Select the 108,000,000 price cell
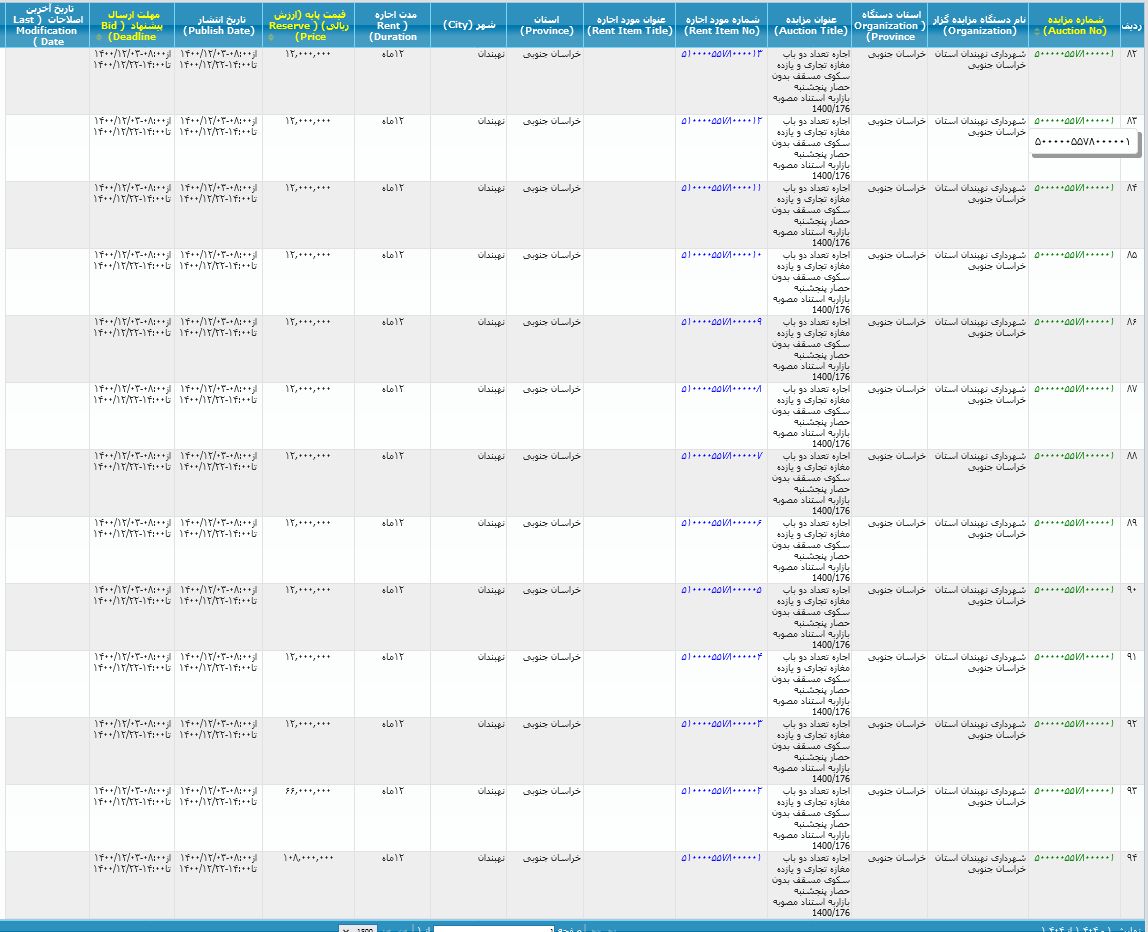Image resolution: width=1148 pixels, height=932 pixels. tap(307, 857)
